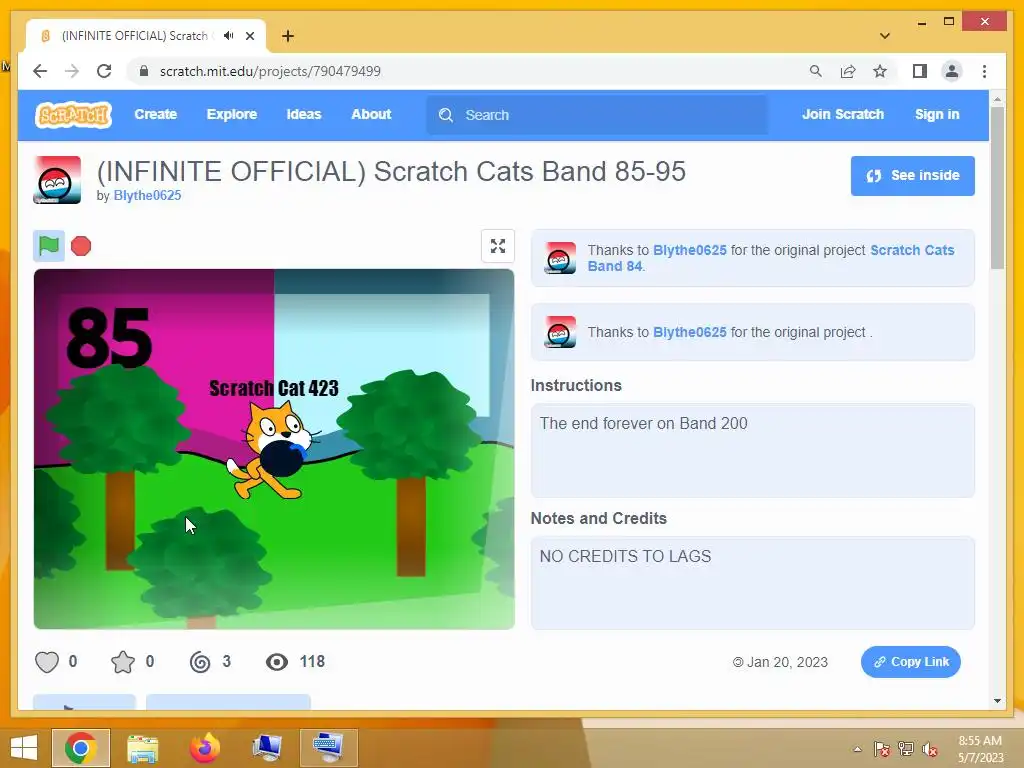Open author Blythe0625 profile link under title
1024x768 pixels.
147,195
